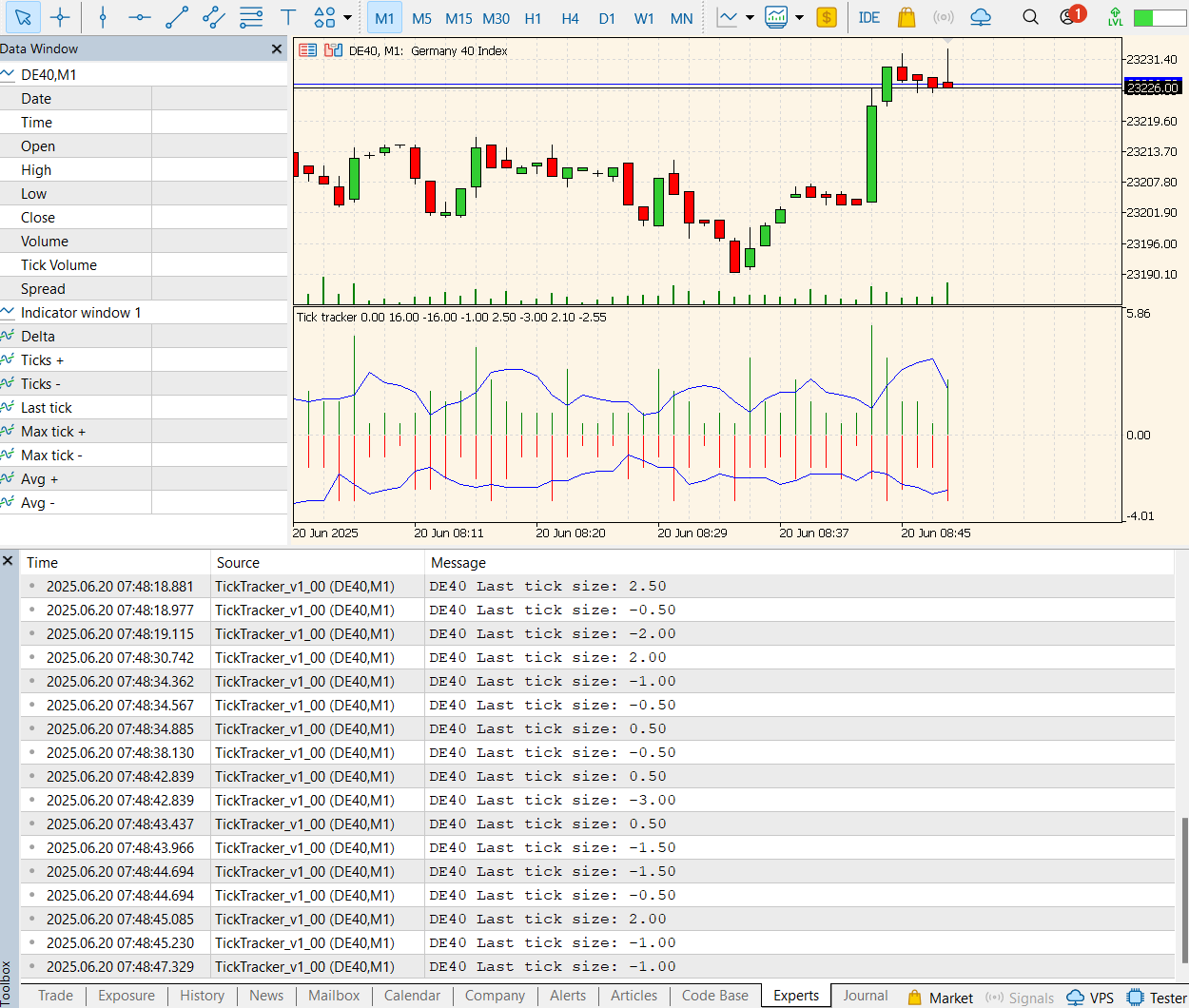Open the Market shopping bag in toolbar

906,17
